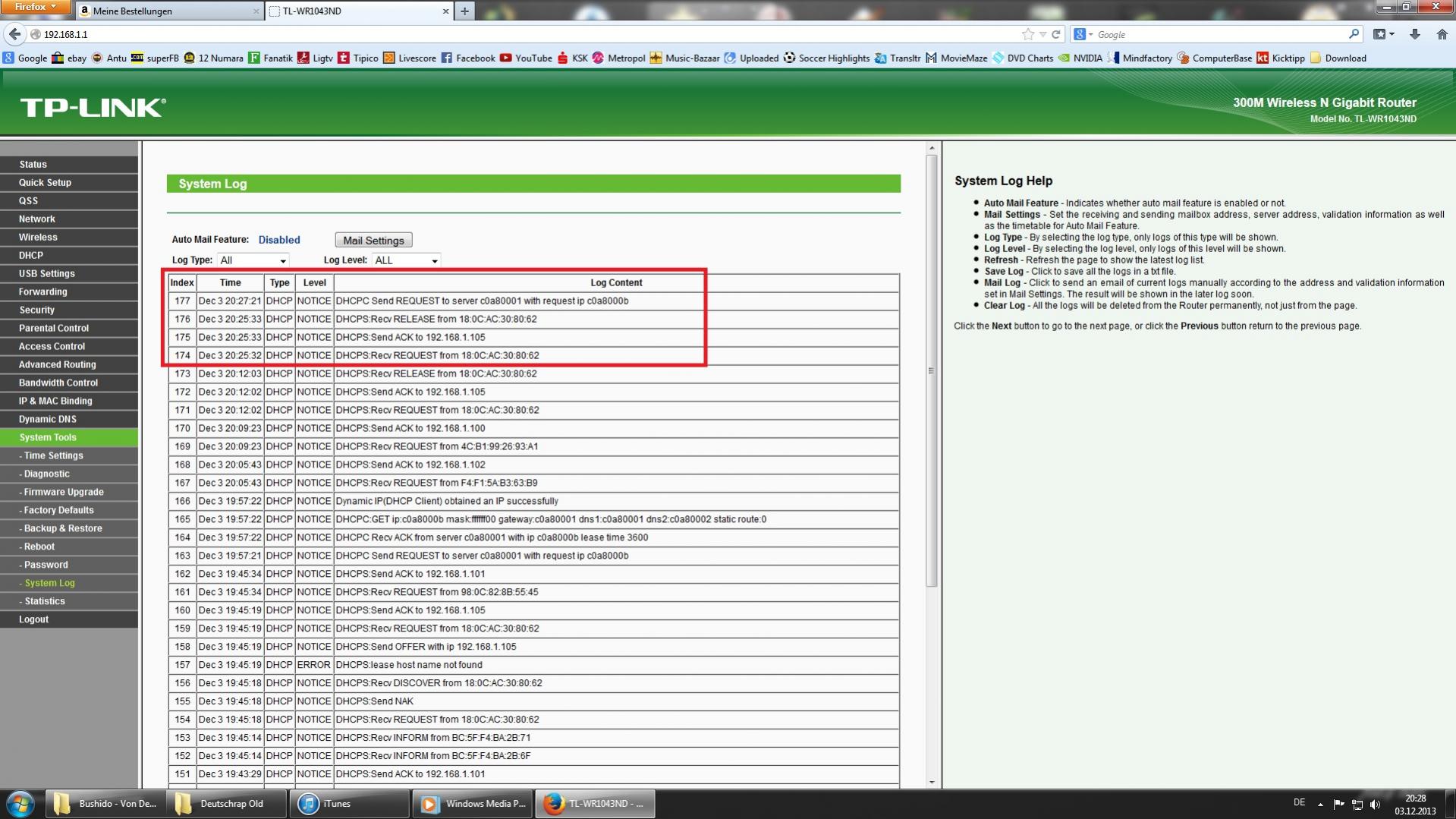The image size is (1456, 819).
Task: Switch to iTunes in the taskbar
Action: (349, 804)
